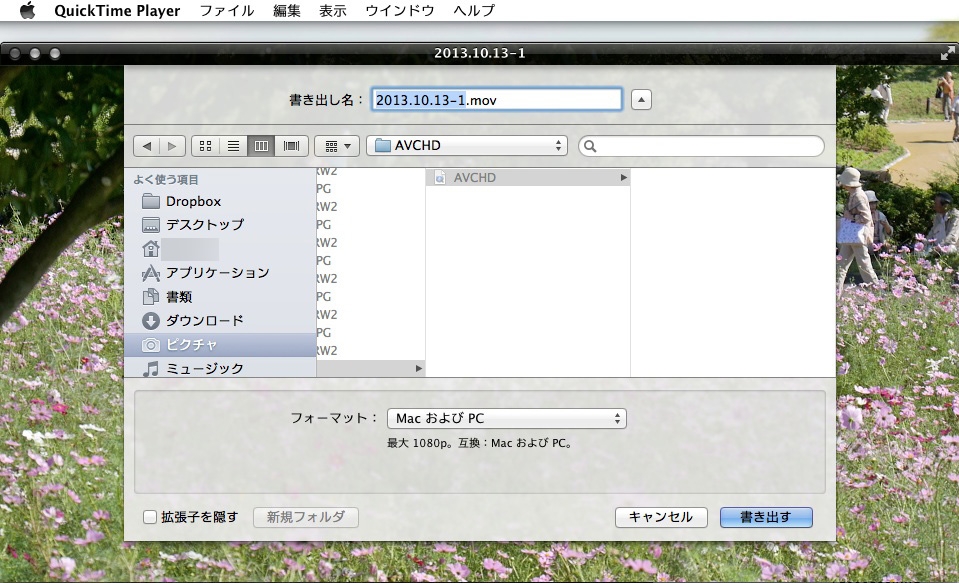Click the arrow of the selected first-column row

pyautogui.click(x=418, y=368)
